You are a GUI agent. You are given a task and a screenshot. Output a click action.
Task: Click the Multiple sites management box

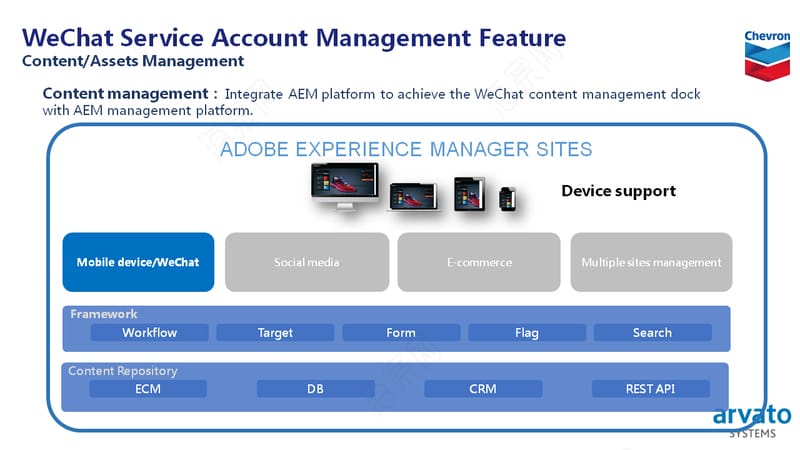[x=652, y=262]
